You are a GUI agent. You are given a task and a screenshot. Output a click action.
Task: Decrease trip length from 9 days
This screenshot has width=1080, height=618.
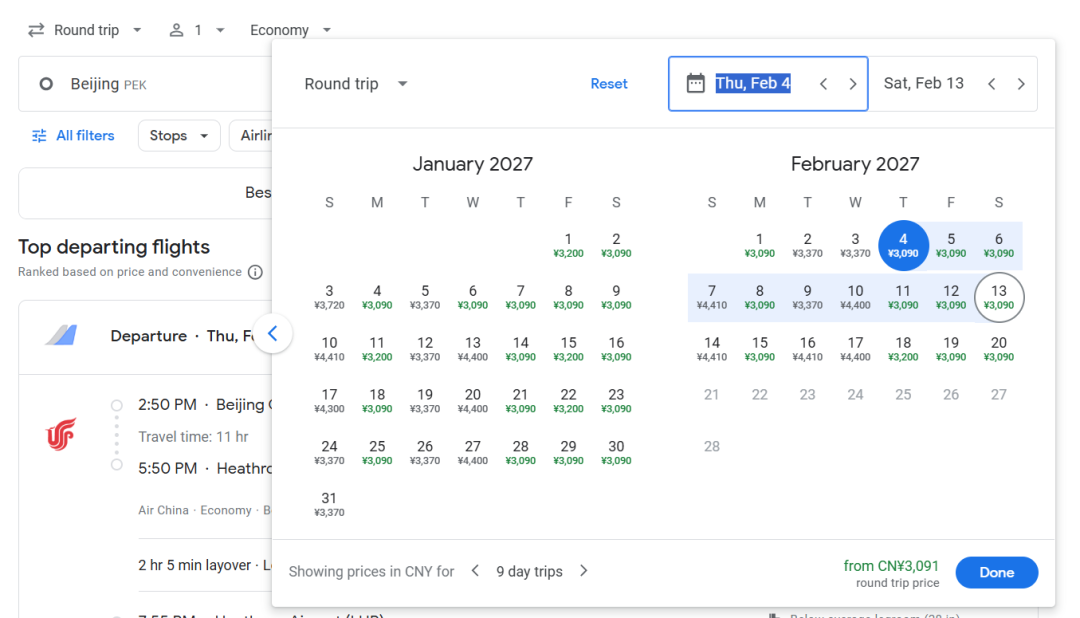click(x=475, y=571)
